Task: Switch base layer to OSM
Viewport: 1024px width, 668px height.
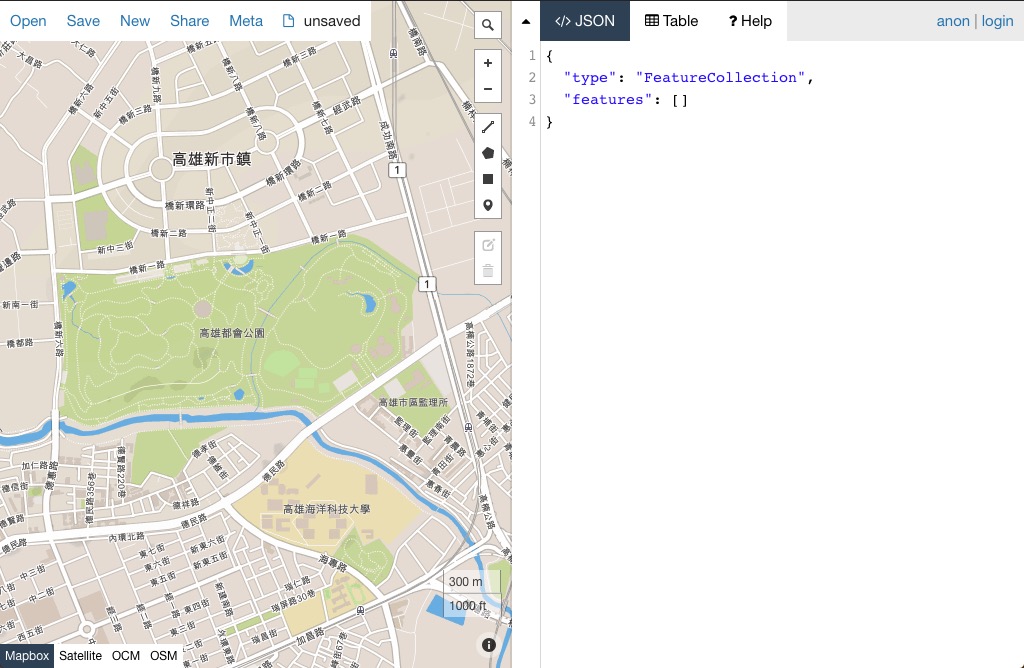Action: point(163,656)
